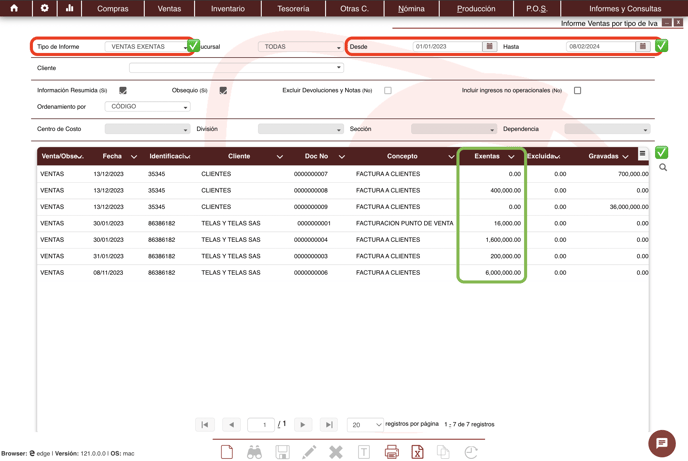Open the Compras menu
This screenshot has height=461, width=688.
(x=113, y=8)
